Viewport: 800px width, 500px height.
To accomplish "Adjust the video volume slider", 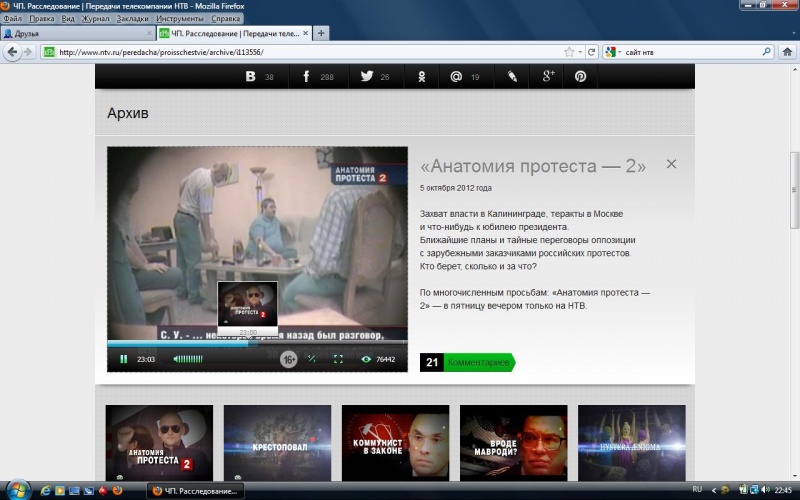I will click(x=187, y=359).
